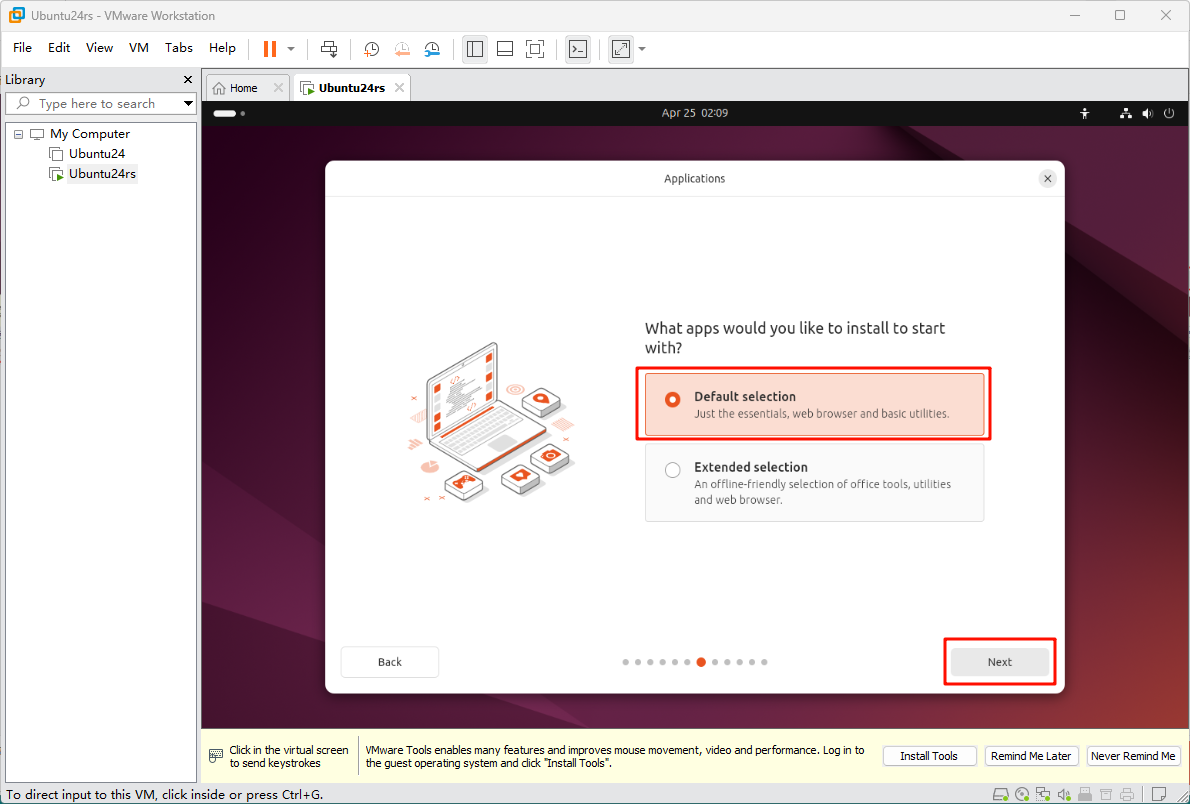Viewport: 1190px width, 804px height.
Task: Open the Edit menu
Action: (59, 48)
